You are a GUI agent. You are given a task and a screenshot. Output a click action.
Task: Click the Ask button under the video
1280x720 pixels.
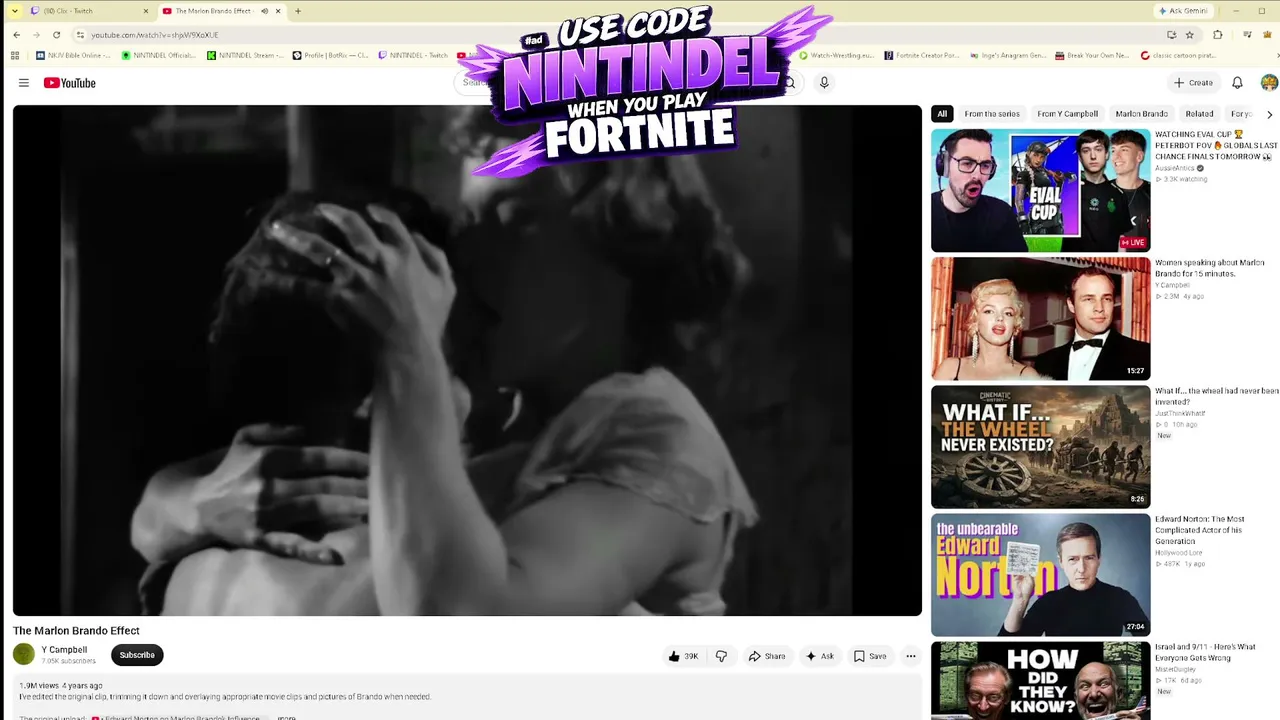820,656
